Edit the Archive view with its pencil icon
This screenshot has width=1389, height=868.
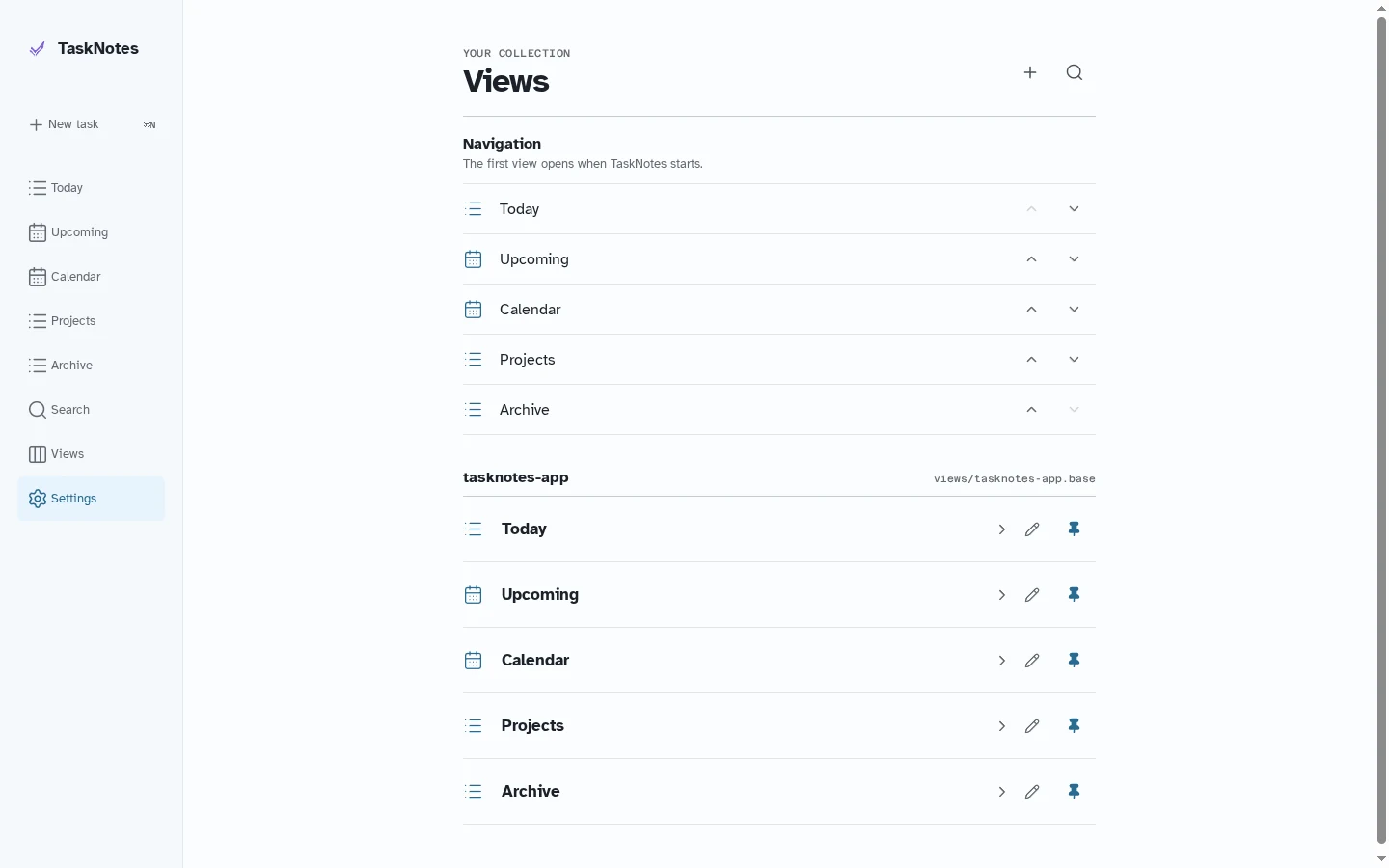pyautogui.click(x=1032, y=792)
